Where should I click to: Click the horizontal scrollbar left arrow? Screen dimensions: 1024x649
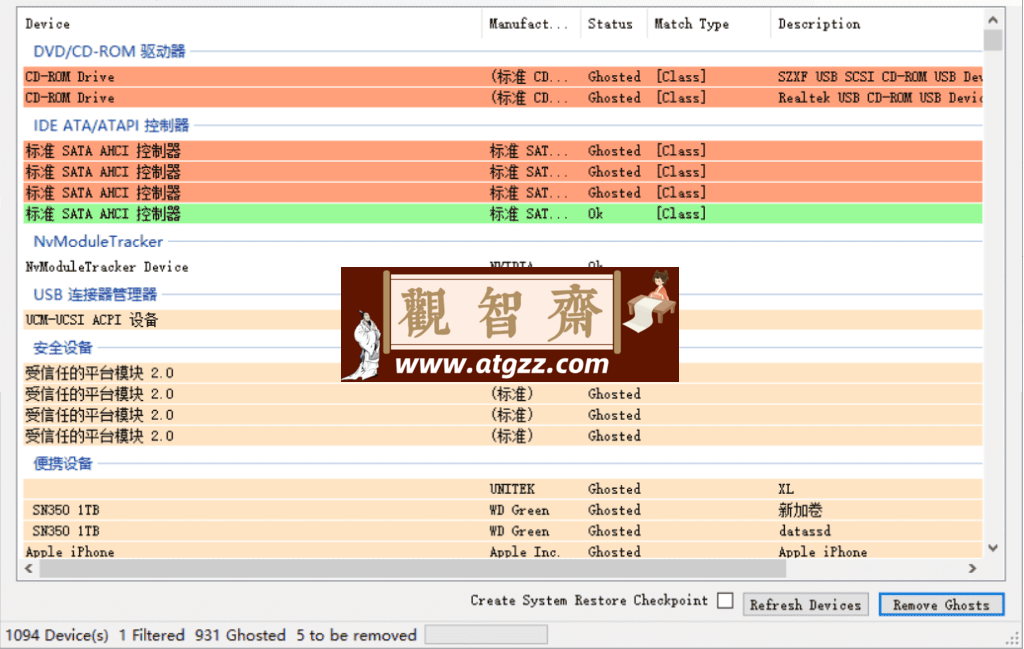pos(29,569)
